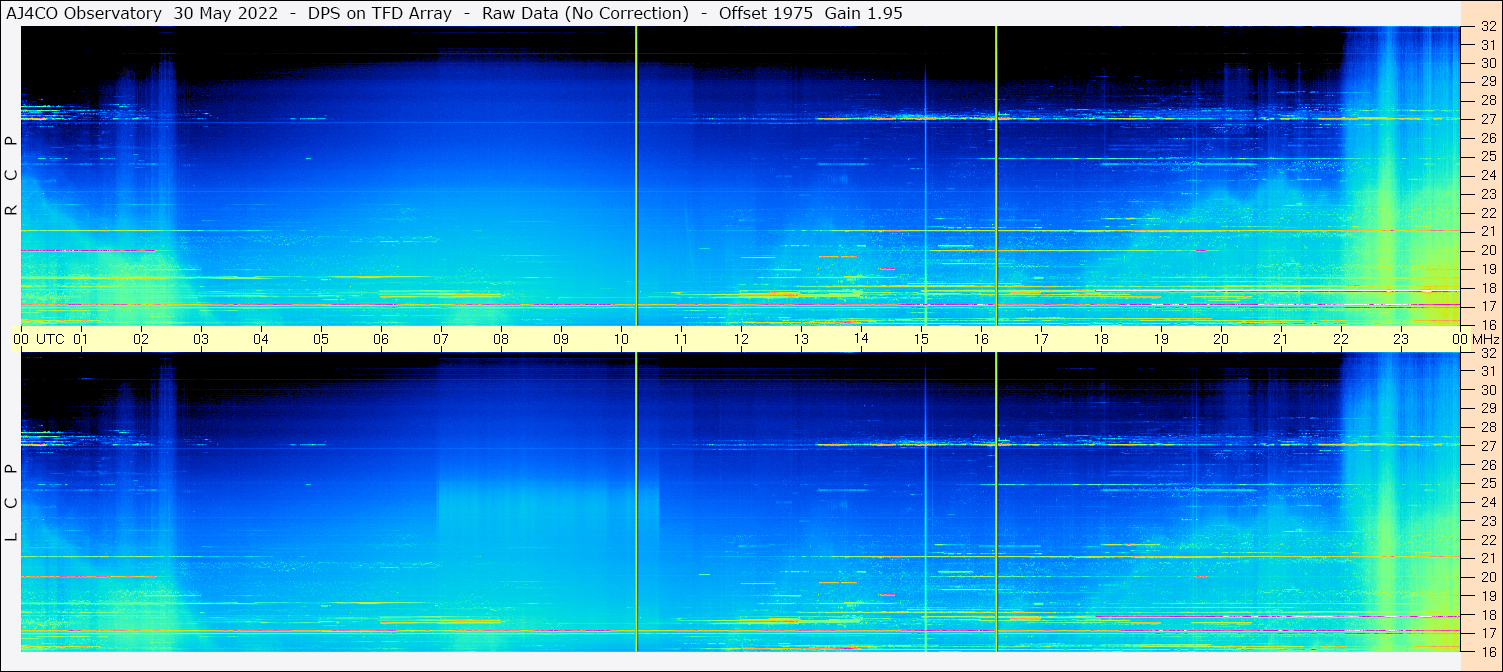Click the 14 hour label on the time axis
The width and height of the screenshot is (1503, 672).
[x=861, y=339]
